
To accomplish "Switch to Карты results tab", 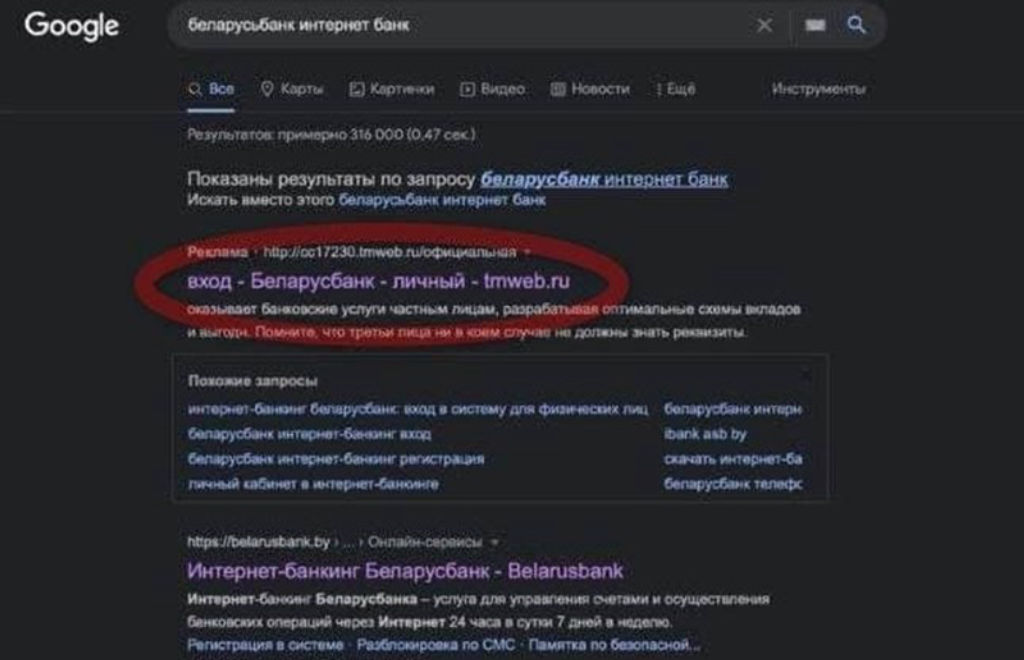I will 292,89.
